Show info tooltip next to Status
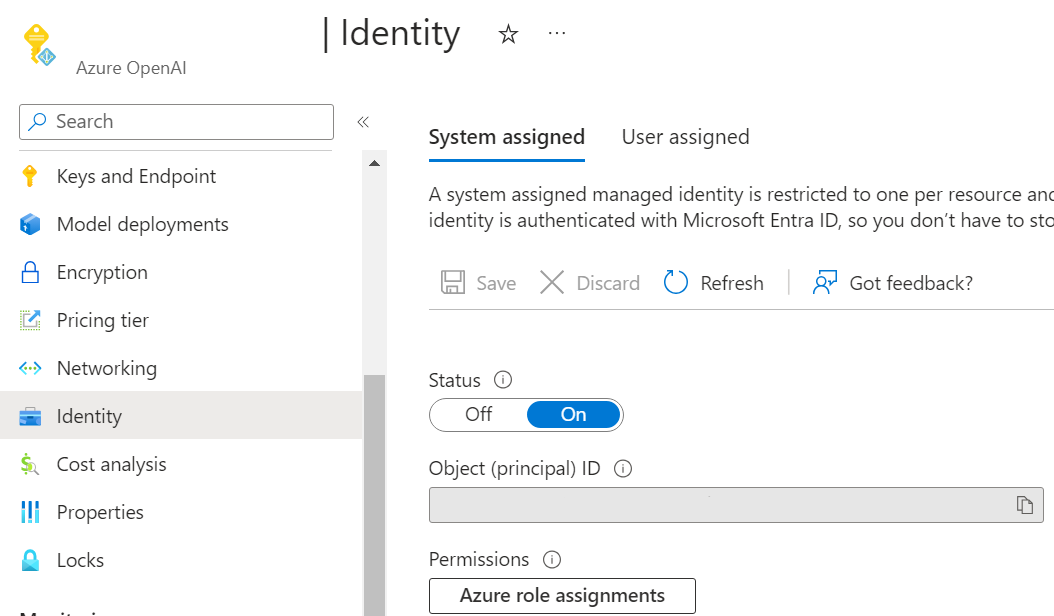This screenshot has height=616, width=1054. pos(503,380)
